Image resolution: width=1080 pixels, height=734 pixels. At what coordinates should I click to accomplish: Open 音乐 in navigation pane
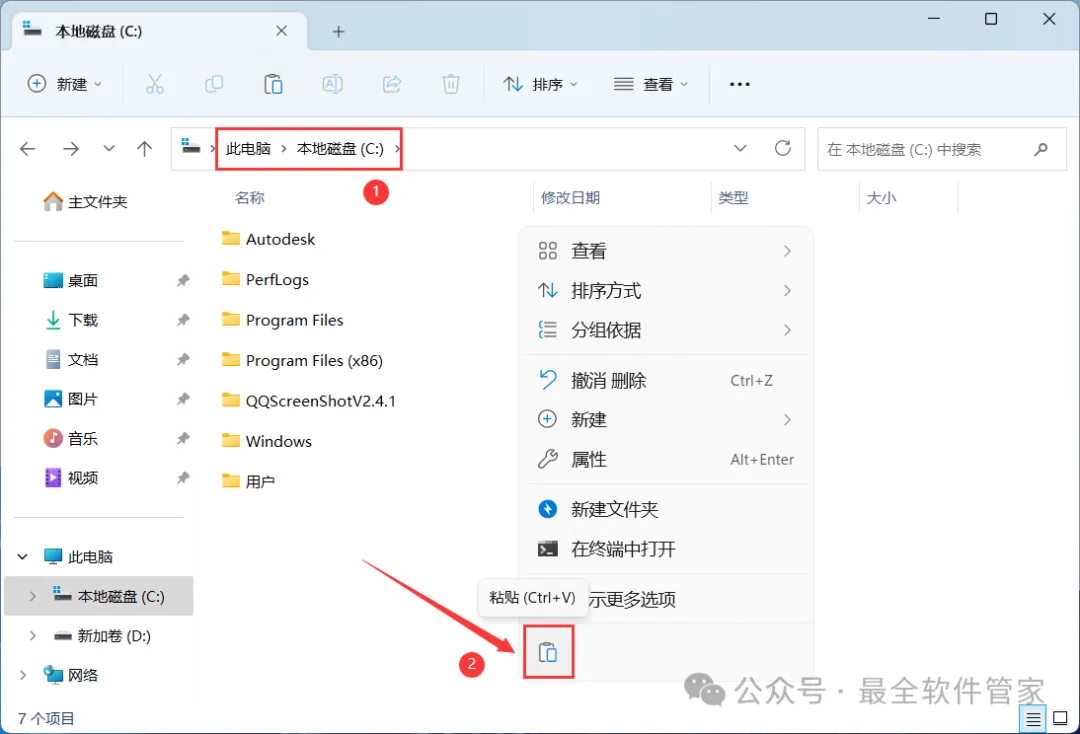(x=71, y=439)
